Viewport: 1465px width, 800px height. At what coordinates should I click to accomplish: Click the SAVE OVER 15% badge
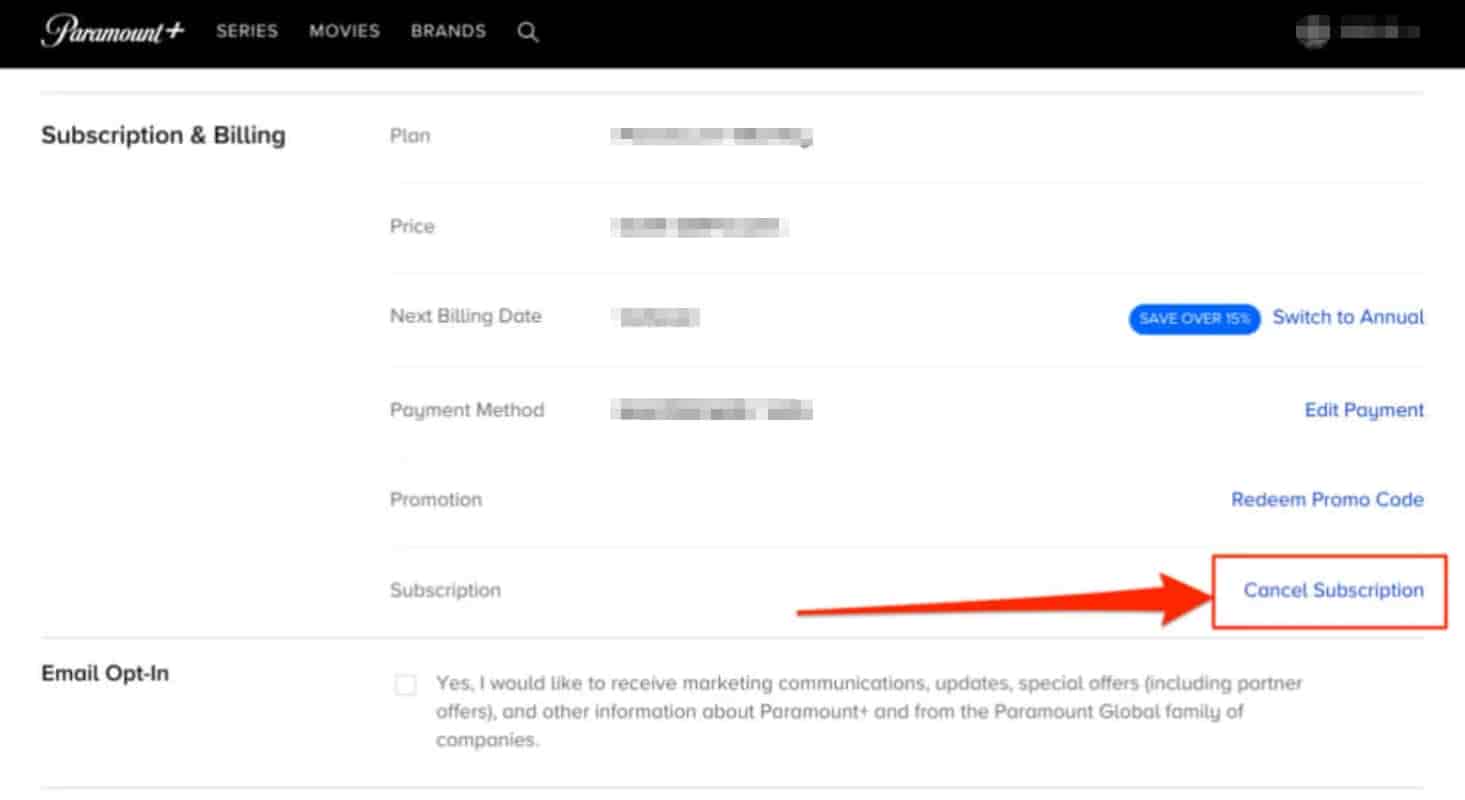(x=1194, y=318)
